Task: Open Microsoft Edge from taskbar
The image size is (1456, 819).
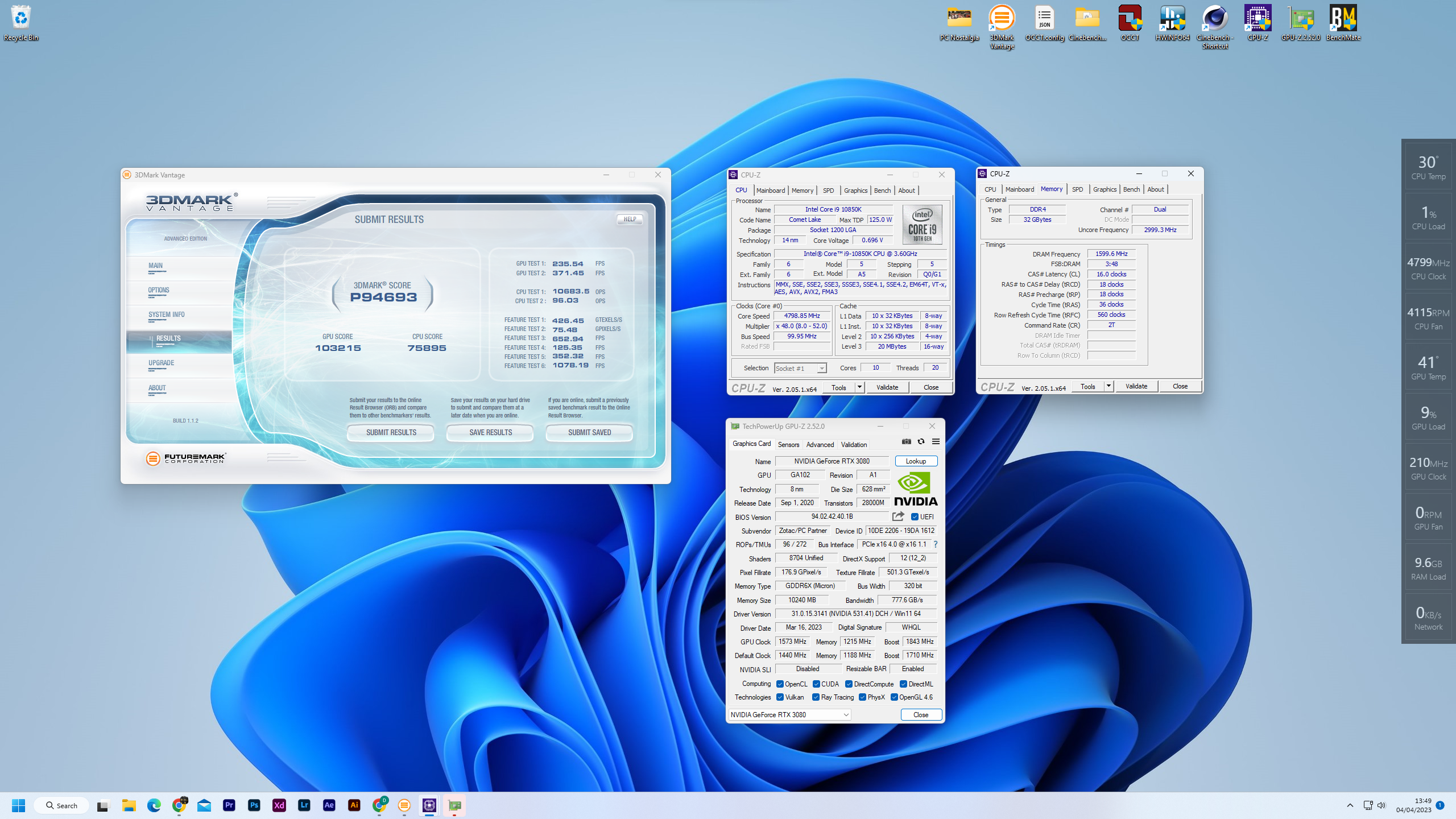Action: pos(154,805)
